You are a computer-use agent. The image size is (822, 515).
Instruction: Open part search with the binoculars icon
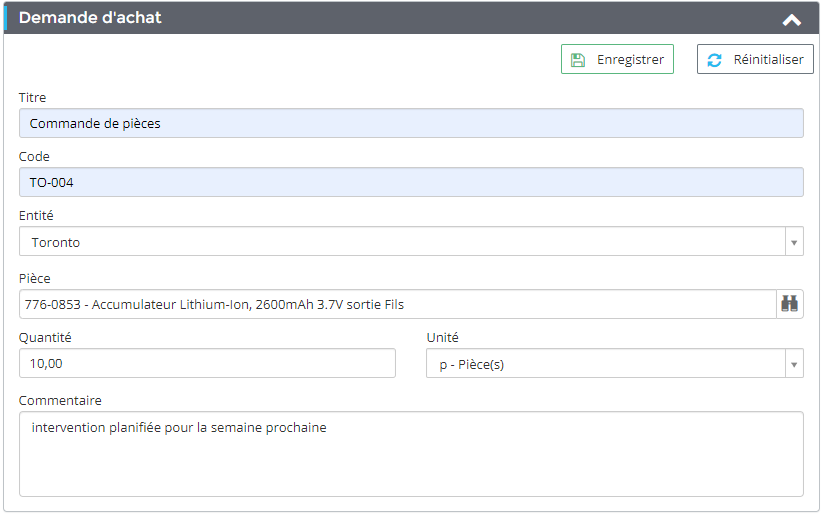pyautogui.click(x=790, y=304)
